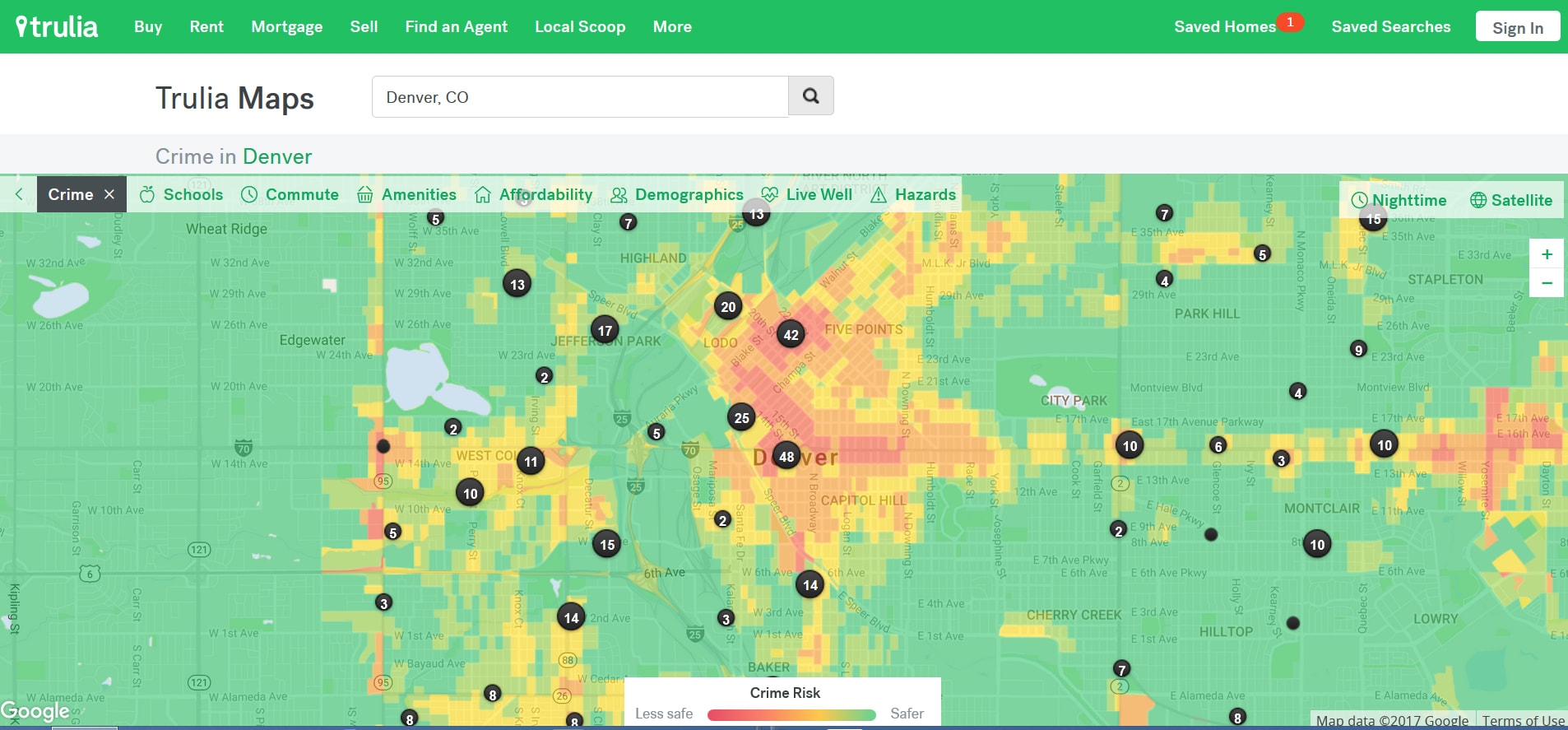
Task: Click cluster marker 10 near City Park
Action: click(x=1130, y=445)
